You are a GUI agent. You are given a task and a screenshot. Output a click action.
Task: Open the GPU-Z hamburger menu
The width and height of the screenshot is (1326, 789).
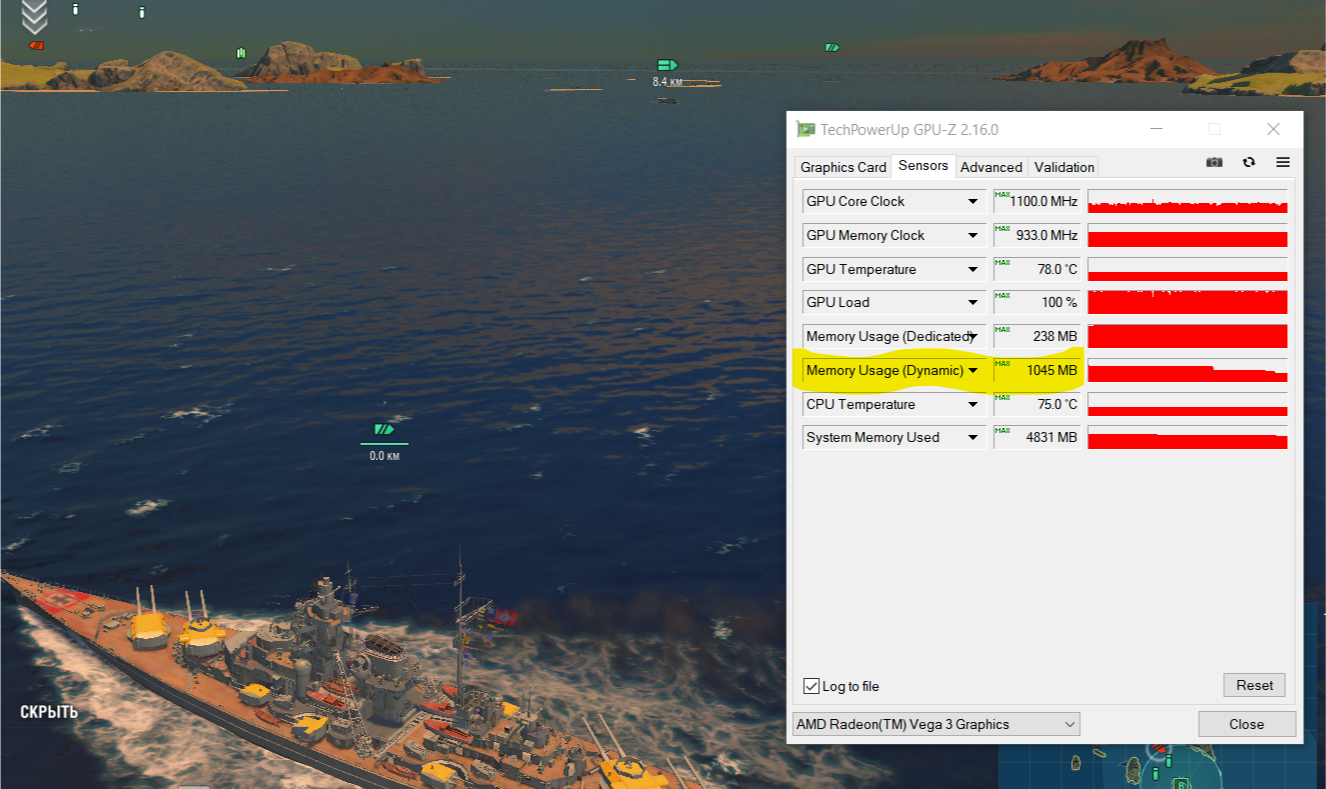tap(1282, 162)
